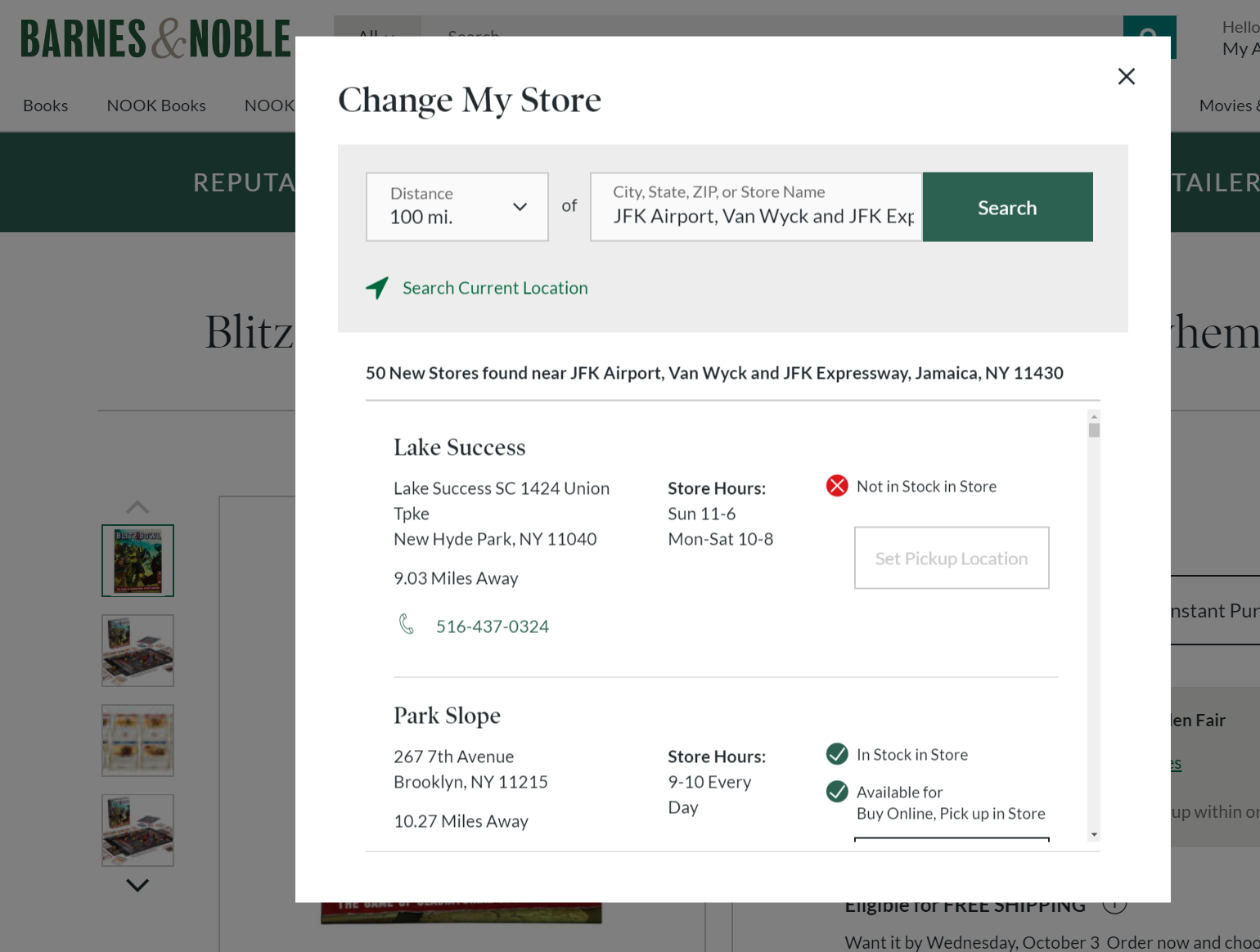Click thumbnail carousel down chevron

[x=137, y=885]
